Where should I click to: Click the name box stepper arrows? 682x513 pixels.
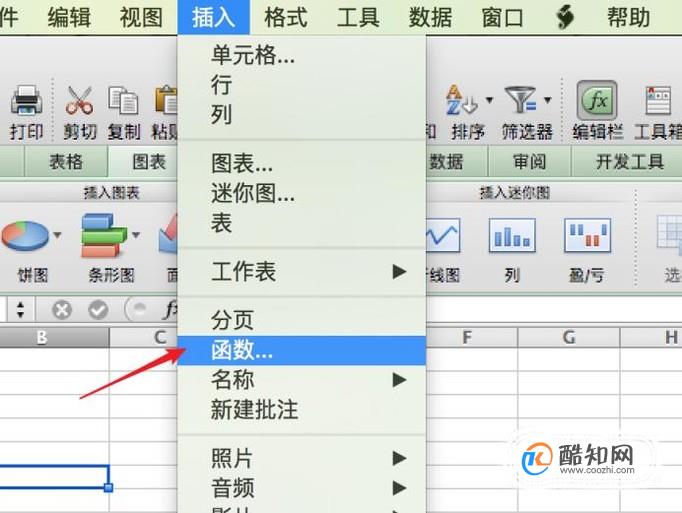click(20, 310)
